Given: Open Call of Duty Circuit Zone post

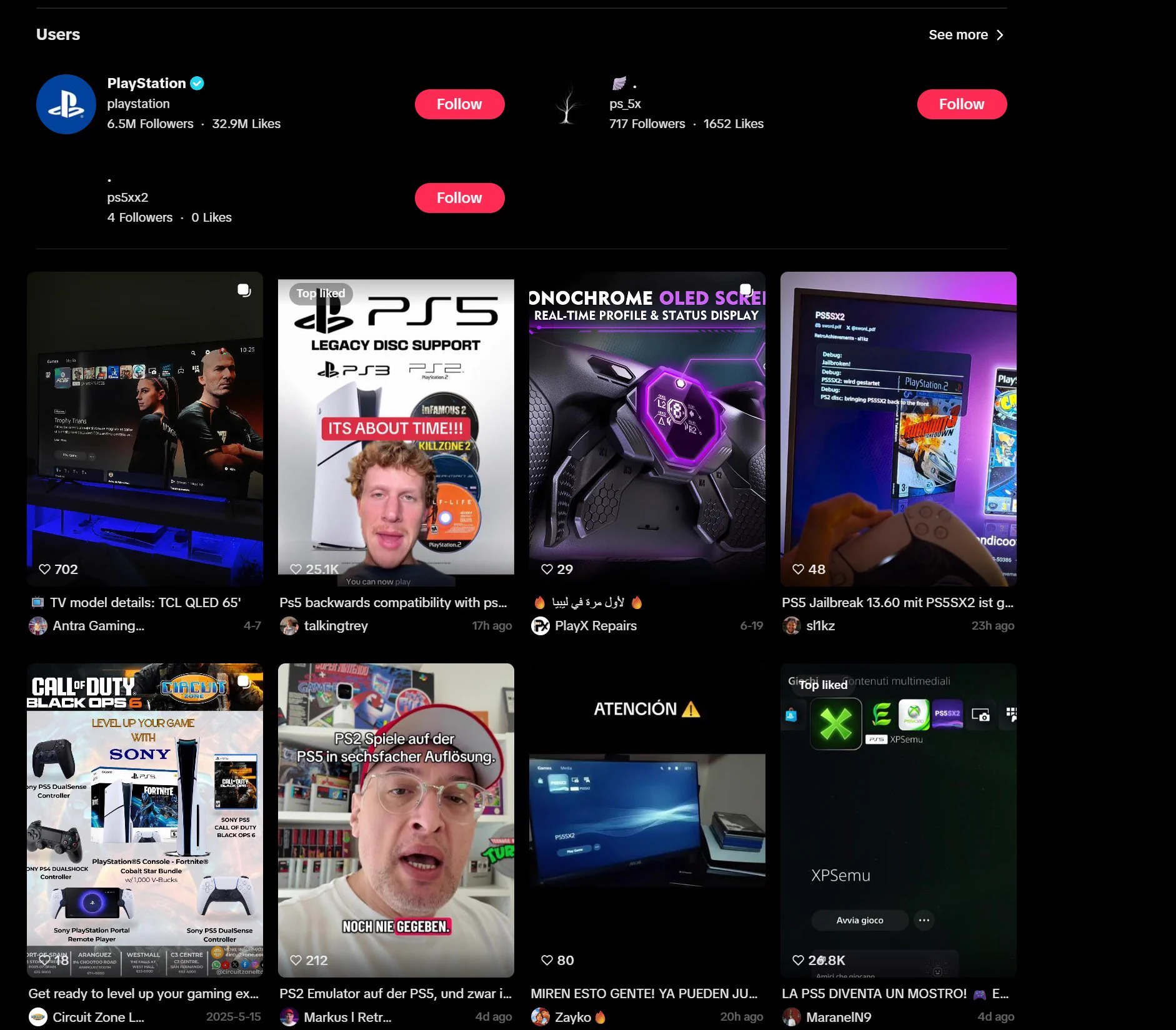Looking at the screenshot, I should [145, 820].
